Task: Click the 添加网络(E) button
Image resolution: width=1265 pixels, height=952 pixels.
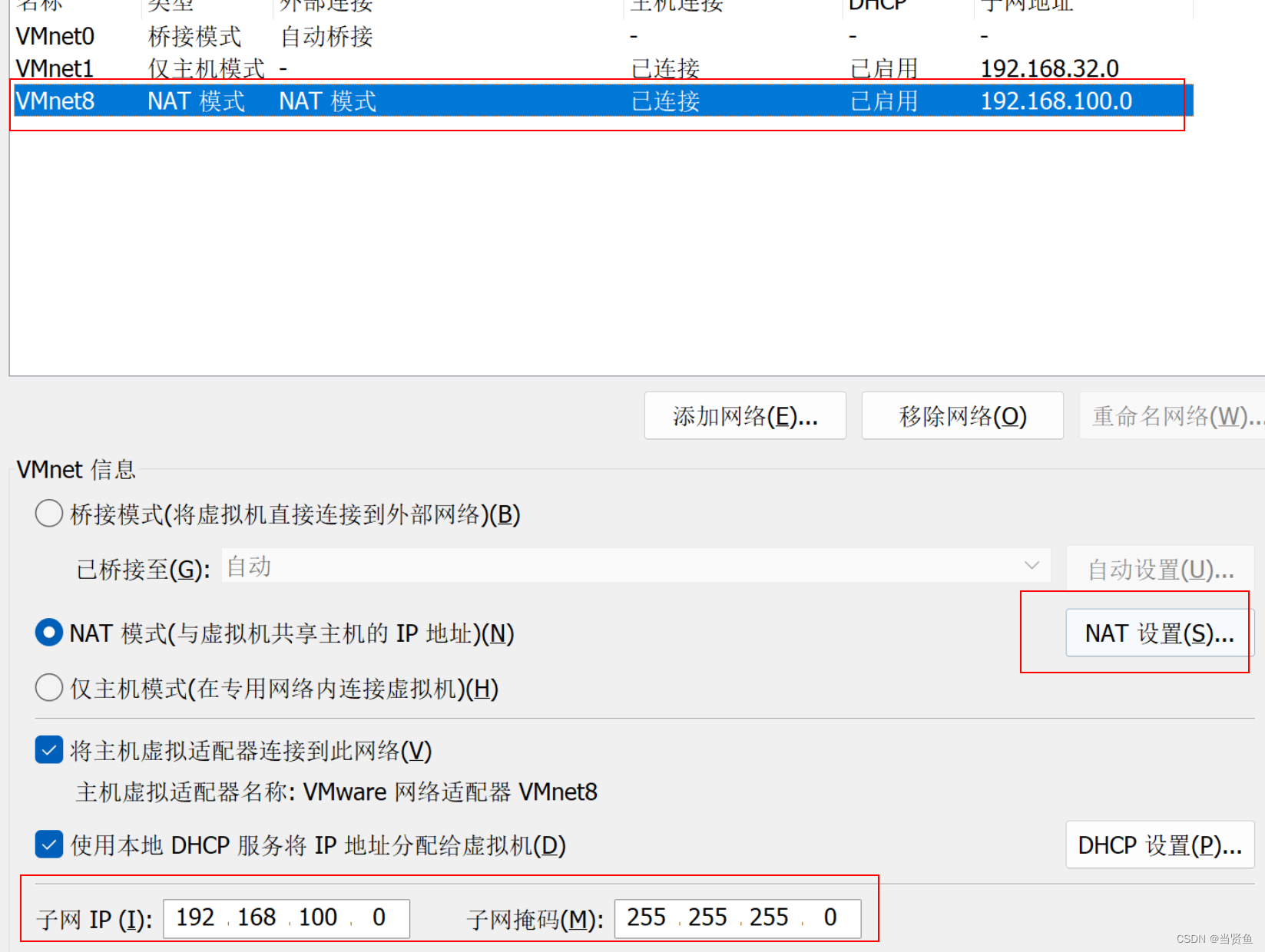Action: pos(743,415)
